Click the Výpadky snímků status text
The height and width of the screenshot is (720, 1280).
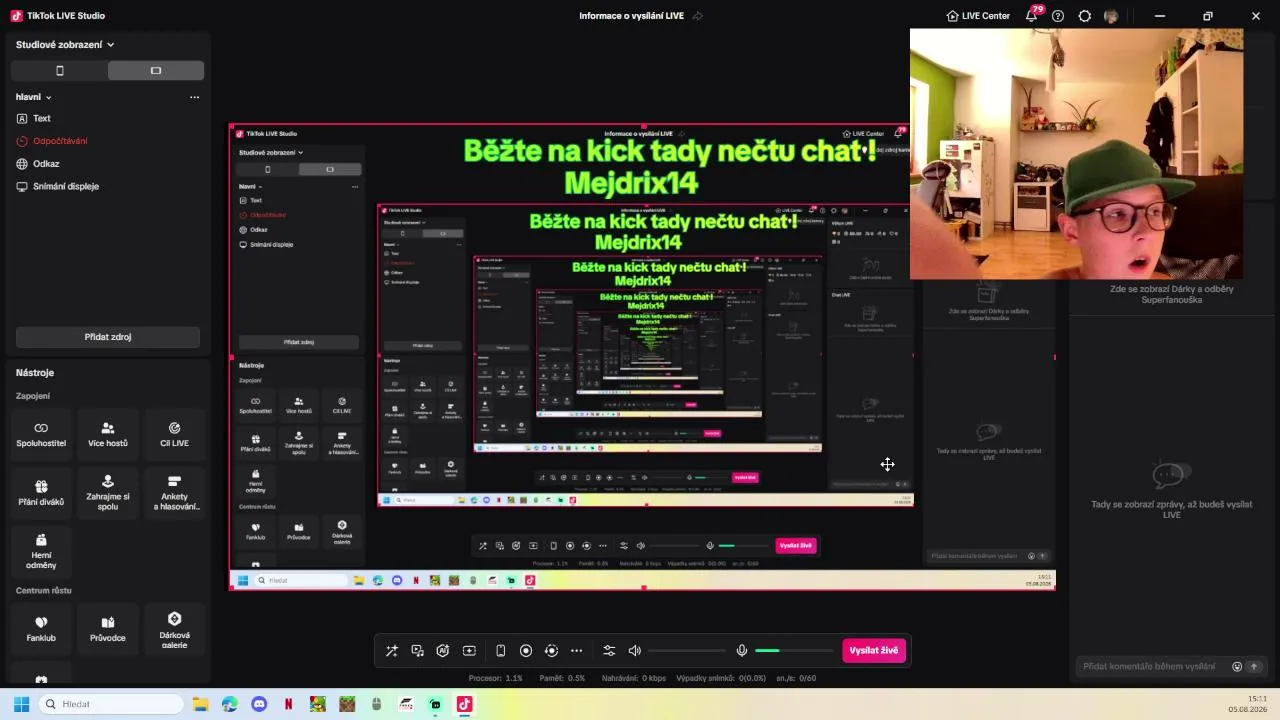coord(721,678)
